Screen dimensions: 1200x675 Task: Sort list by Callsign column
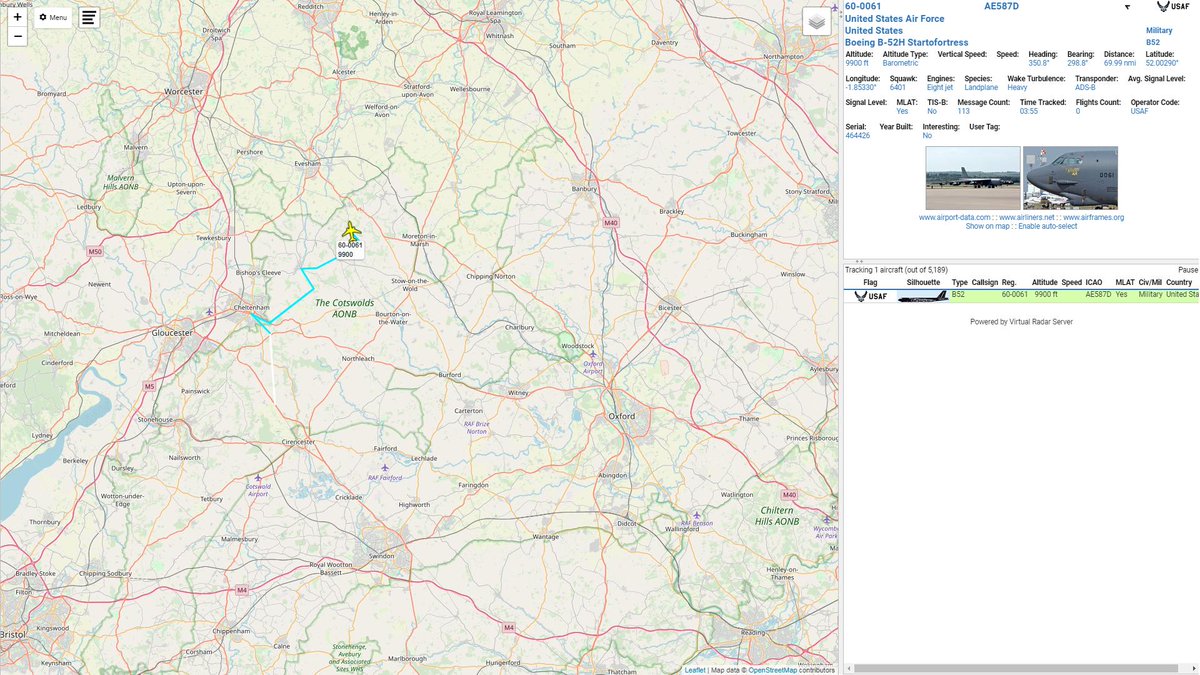point(985,283)
